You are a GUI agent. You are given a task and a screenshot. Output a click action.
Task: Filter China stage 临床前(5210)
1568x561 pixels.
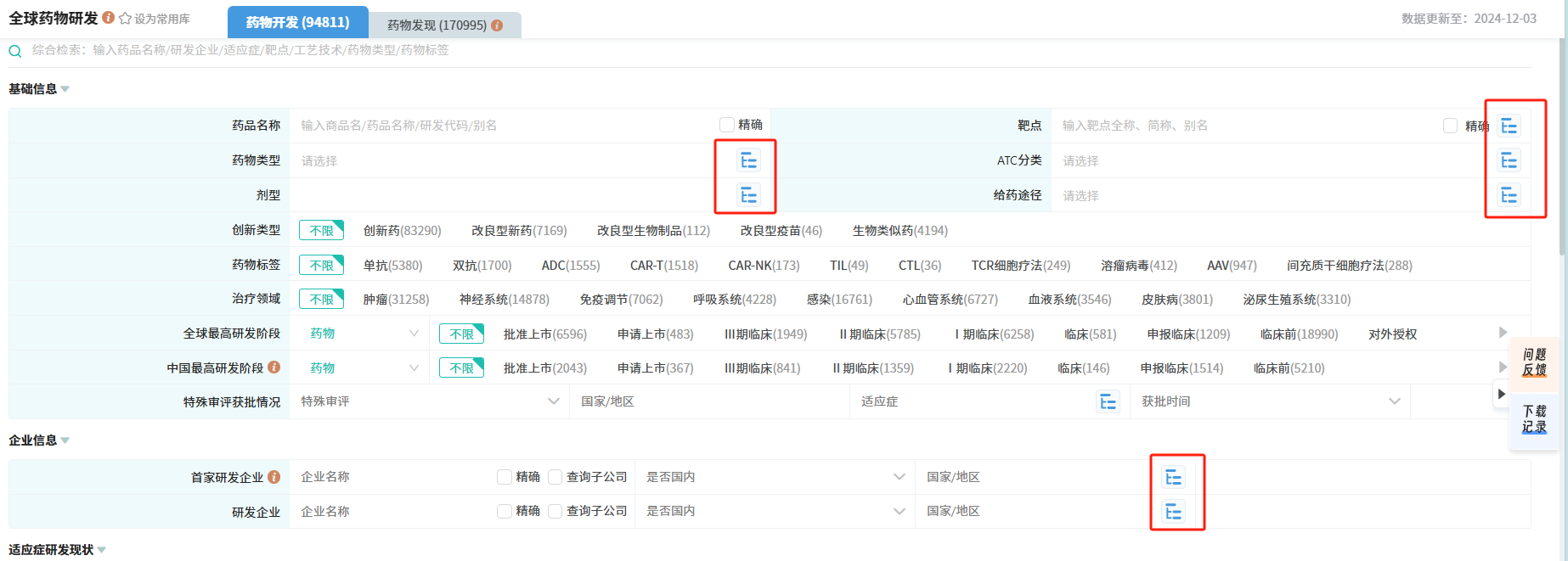pyautogui.click(x=1289, y=368)
